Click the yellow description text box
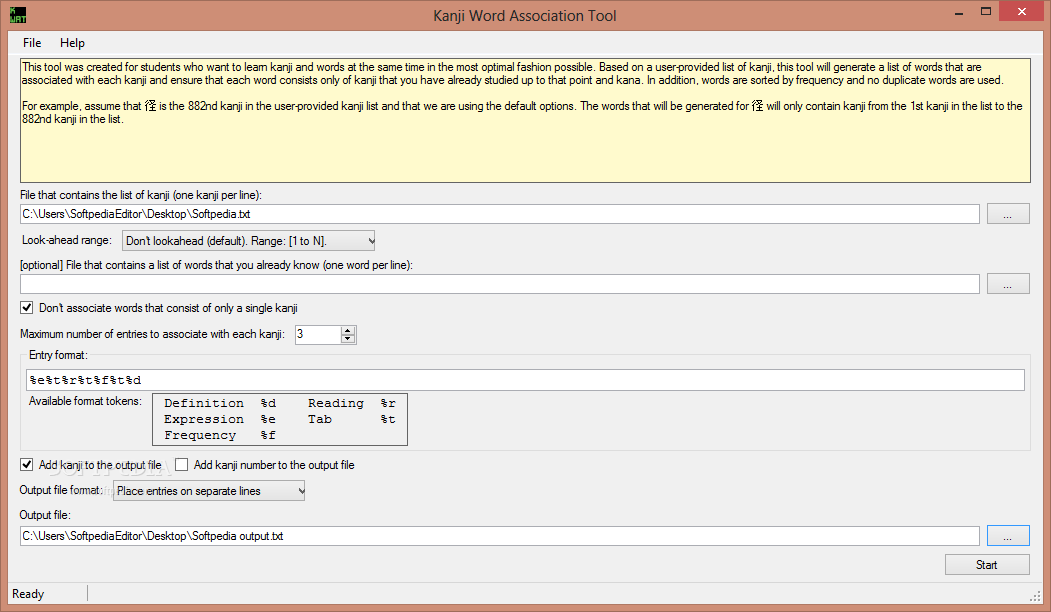This screenshot has width=1051, height=612. pos(526,121)
